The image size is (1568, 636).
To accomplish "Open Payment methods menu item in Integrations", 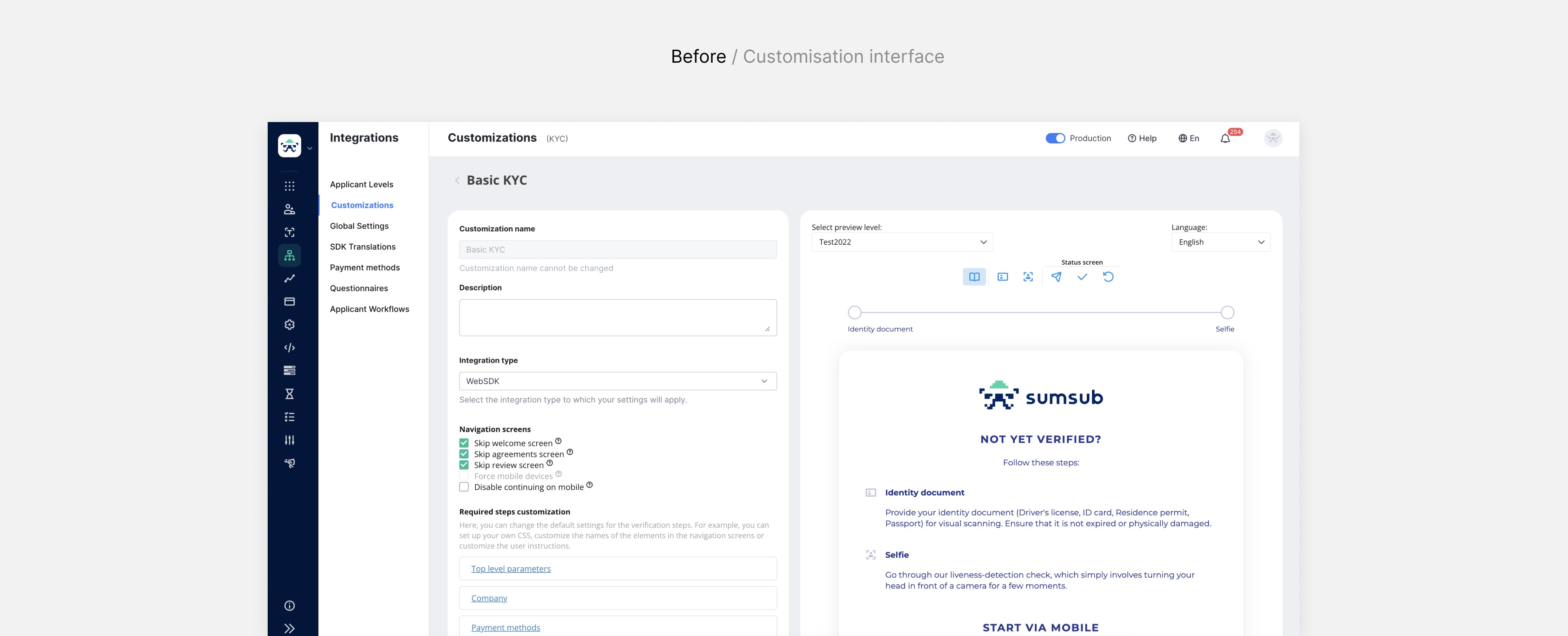I will 365,268.
